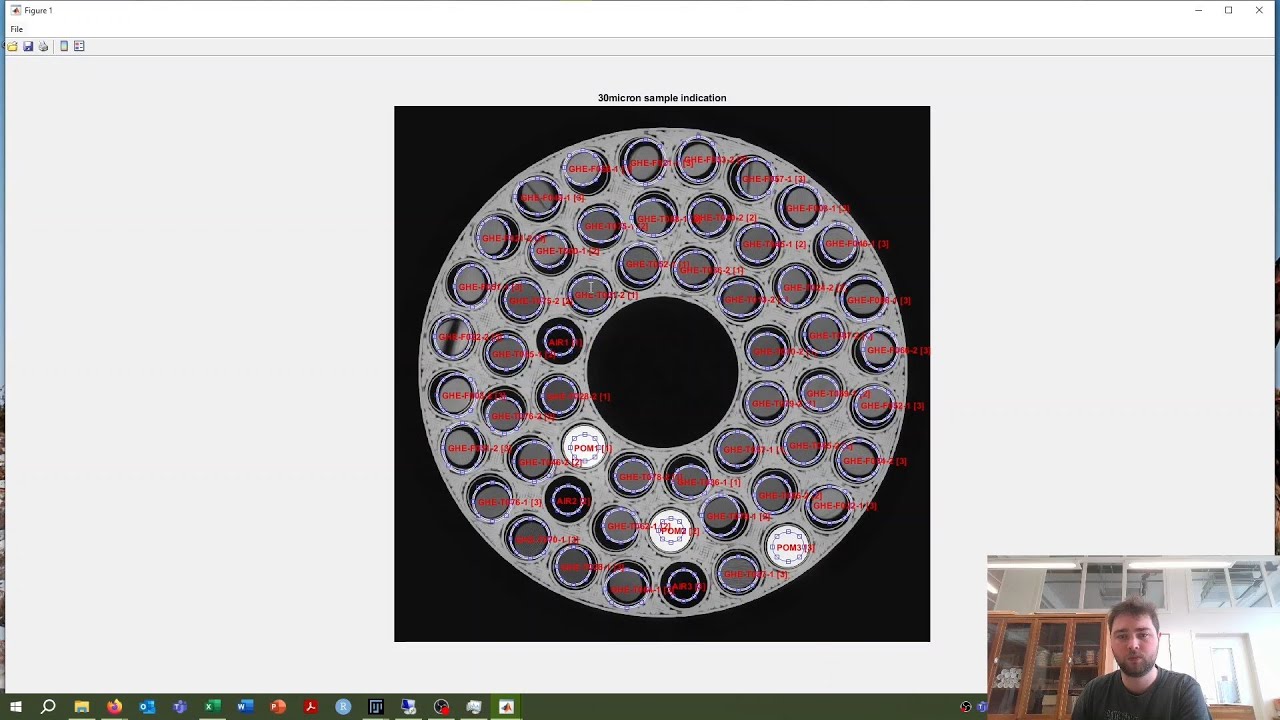Click the GHE-T076-1 [3] sample label
The image size is (1280, 720).
pos(510,502)
